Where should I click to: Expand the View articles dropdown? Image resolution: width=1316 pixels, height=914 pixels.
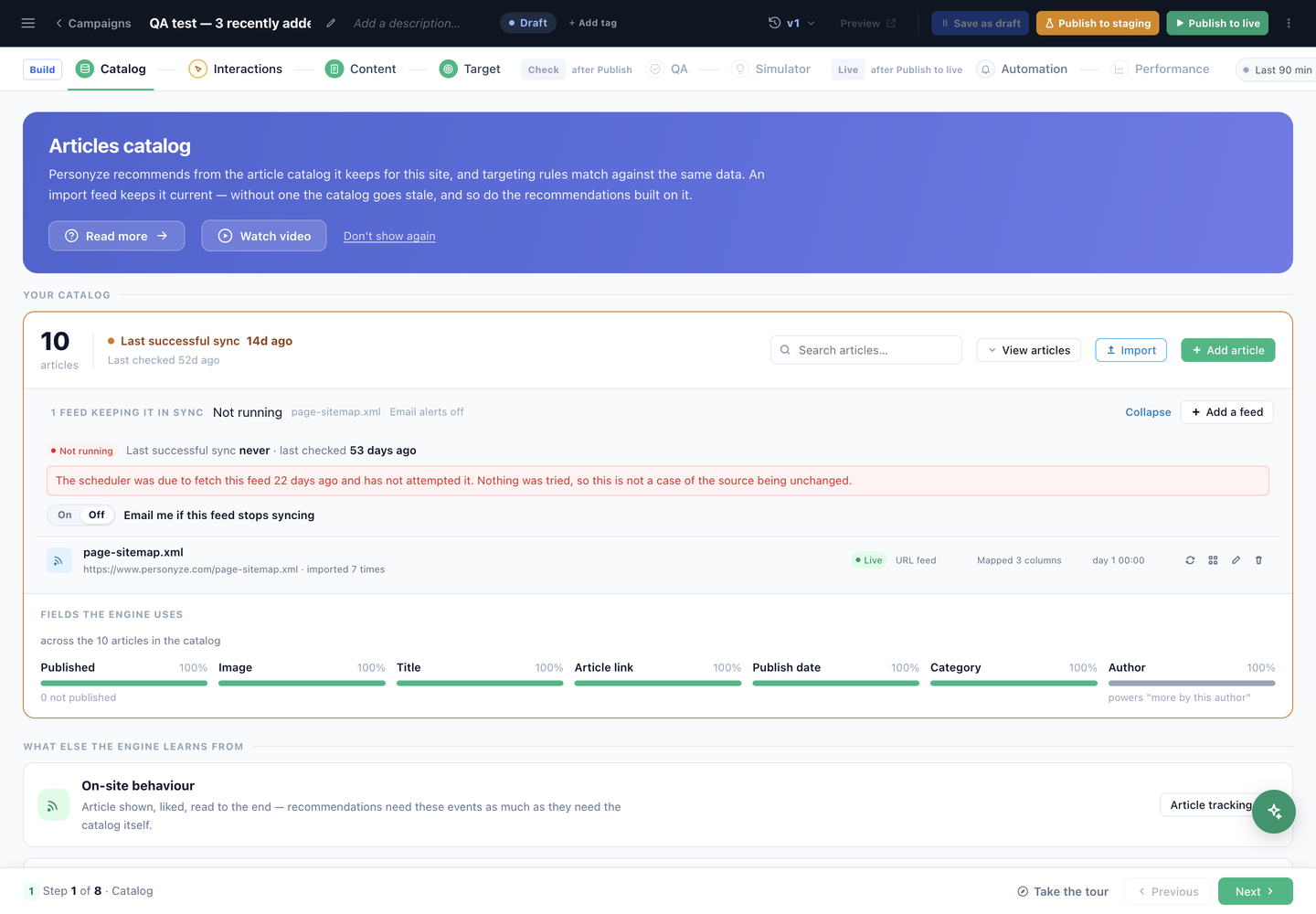click(x=1029, y=350)
